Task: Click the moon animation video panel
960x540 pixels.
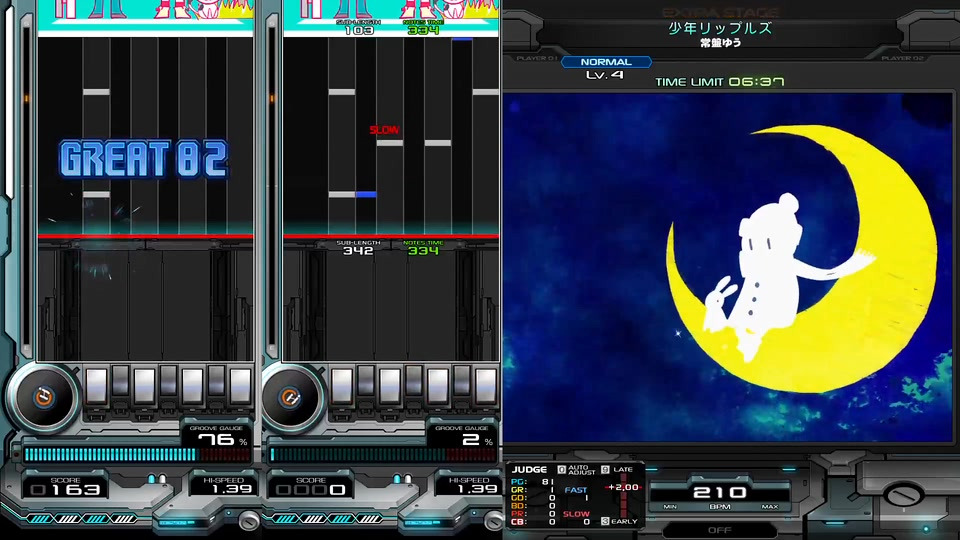Action: click(728, 267)
